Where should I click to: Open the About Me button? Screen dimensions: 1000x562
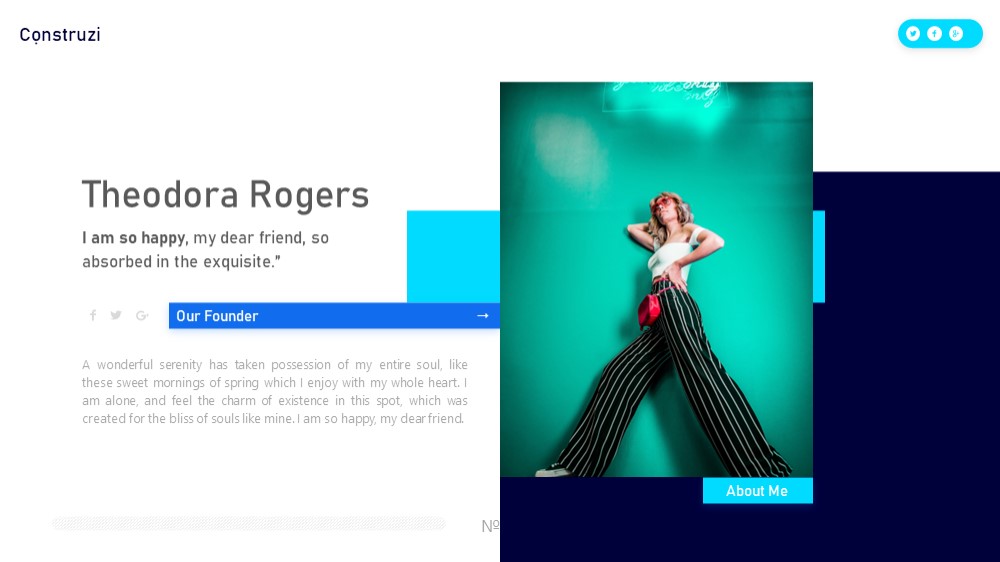758,491
